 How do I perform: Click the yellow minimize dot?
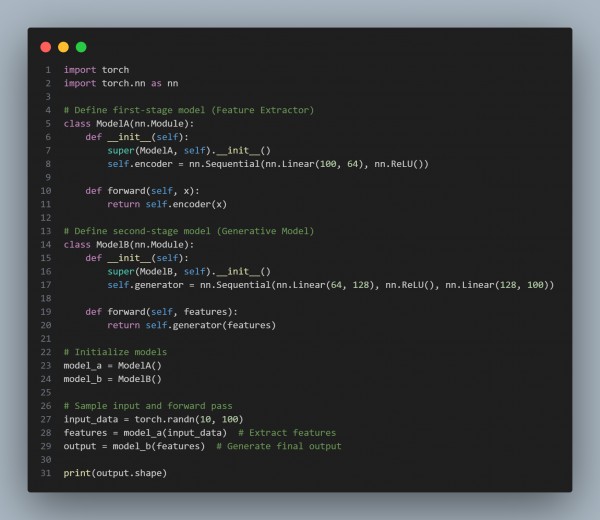click(64, 47)
